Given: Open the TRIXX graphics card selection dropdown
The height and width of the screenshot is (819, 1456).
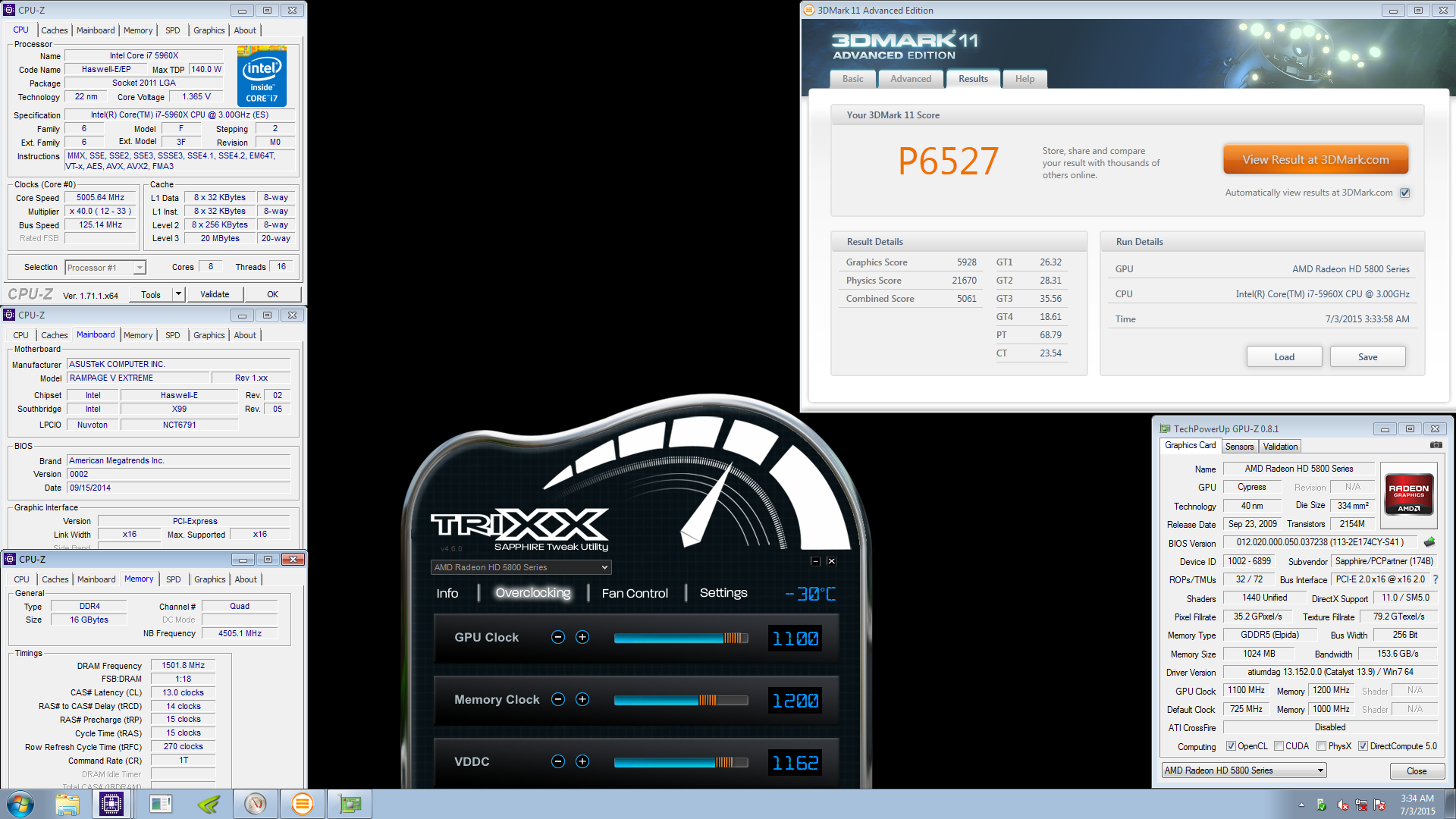Looking at the screenshot, I should pos(521,567).
